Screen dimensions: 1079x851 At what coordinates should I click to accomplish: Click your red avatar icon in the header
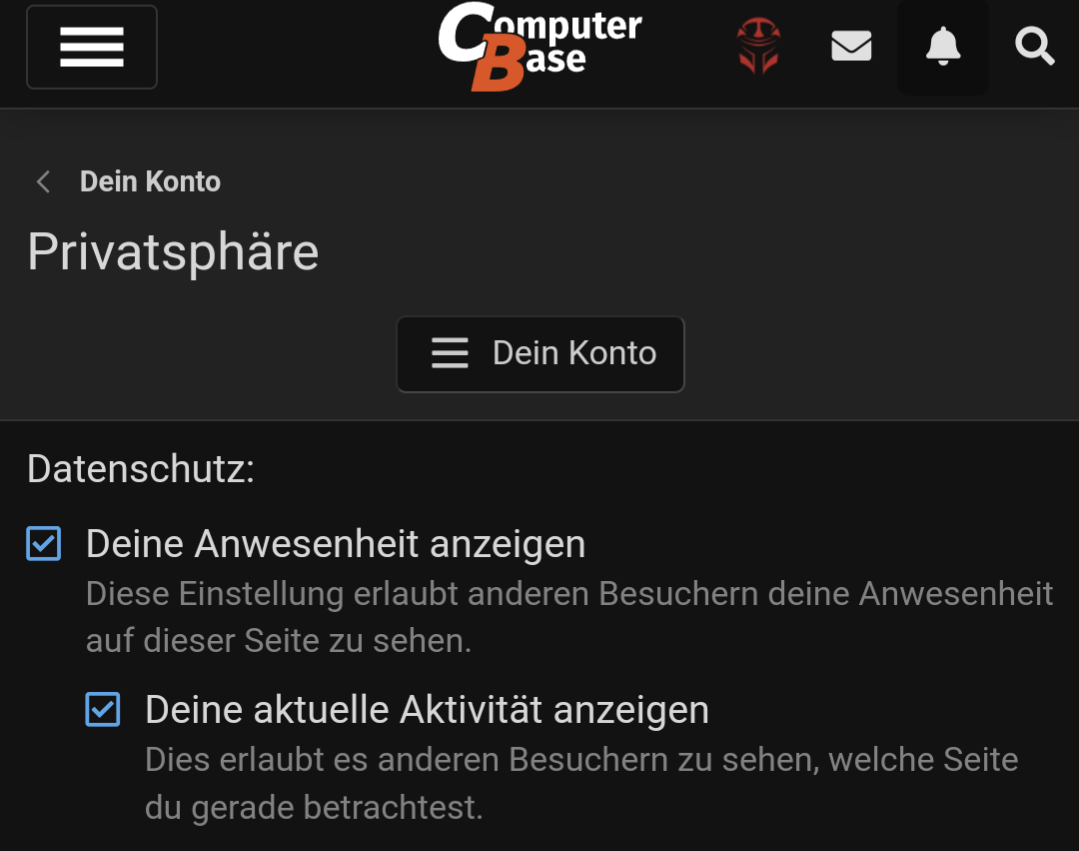[758, 45]
